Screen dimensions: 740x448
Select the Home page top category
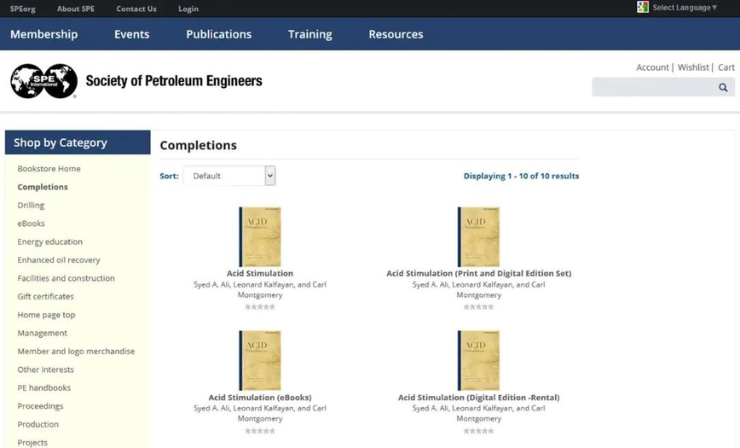[x=46, y=315]
